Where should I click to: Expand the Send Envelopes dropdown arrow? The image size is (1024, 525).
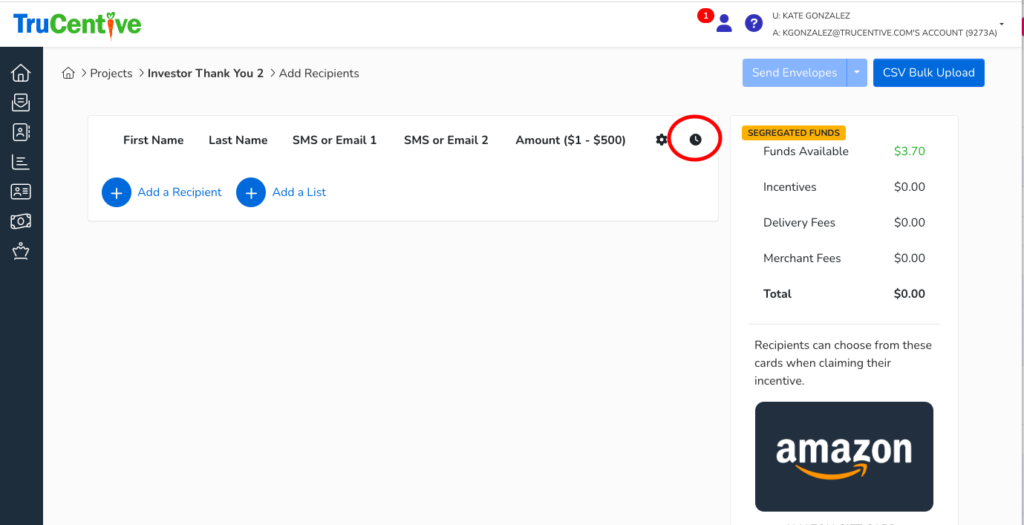tap(857, 73)
